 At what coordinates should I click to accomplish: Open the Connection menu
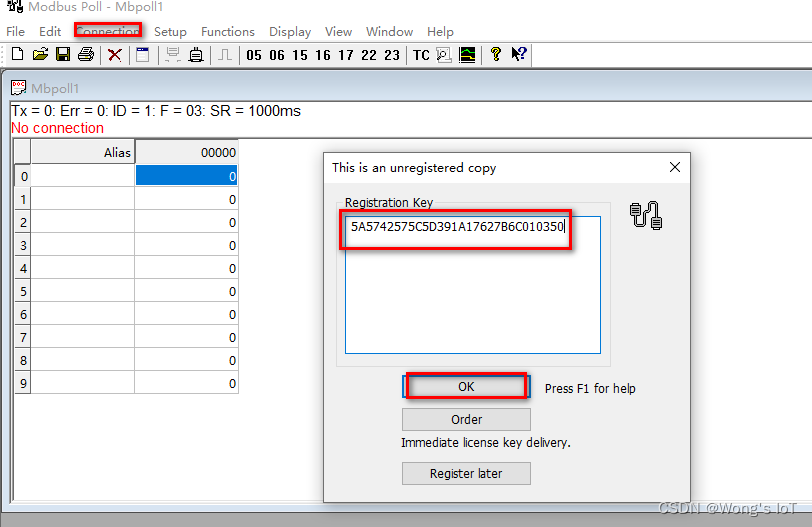pyautogui.click(x=108, y=32)
